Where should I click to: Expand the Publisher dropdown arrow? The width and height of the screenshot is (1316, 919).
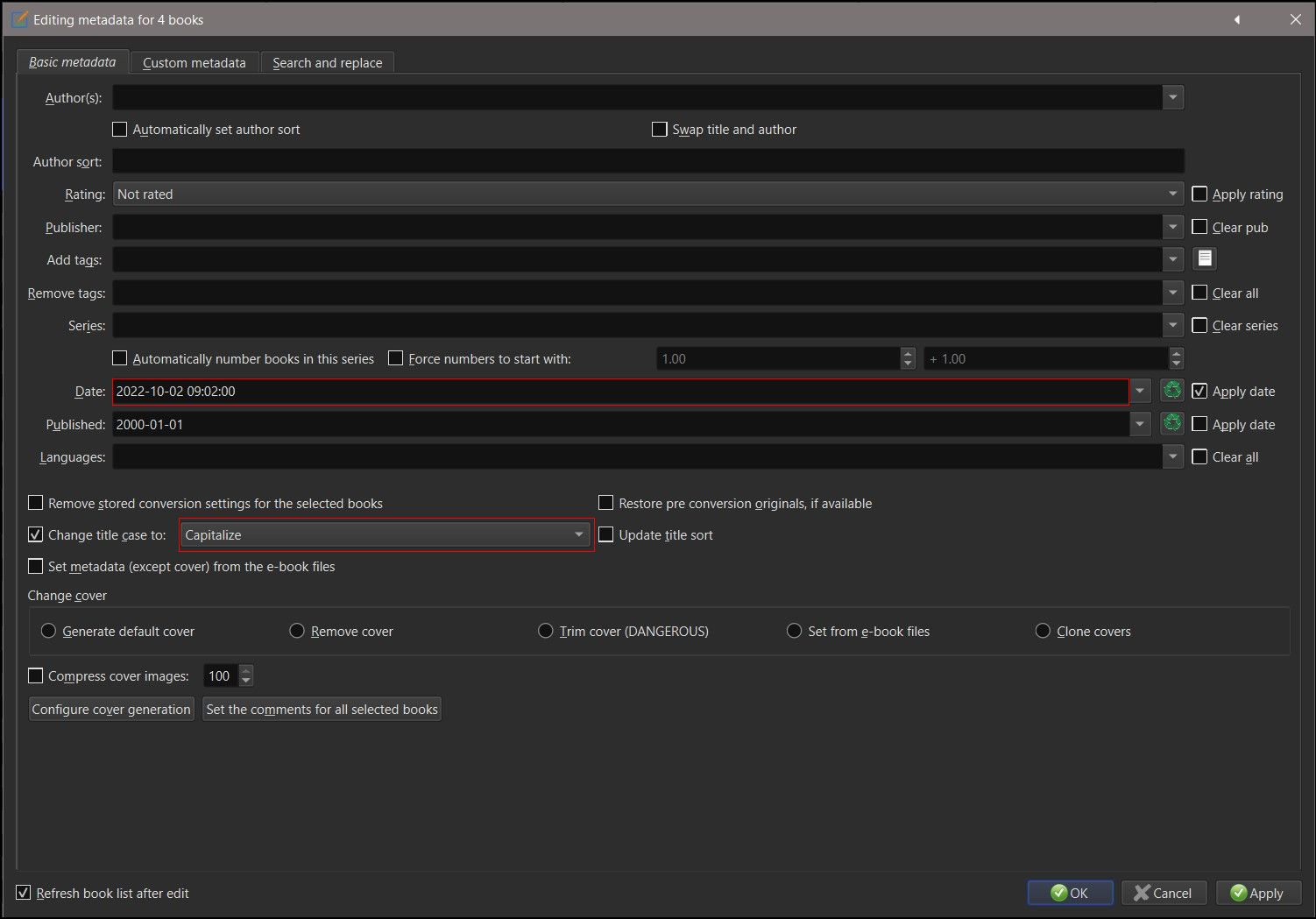(x=1173, y=227)
